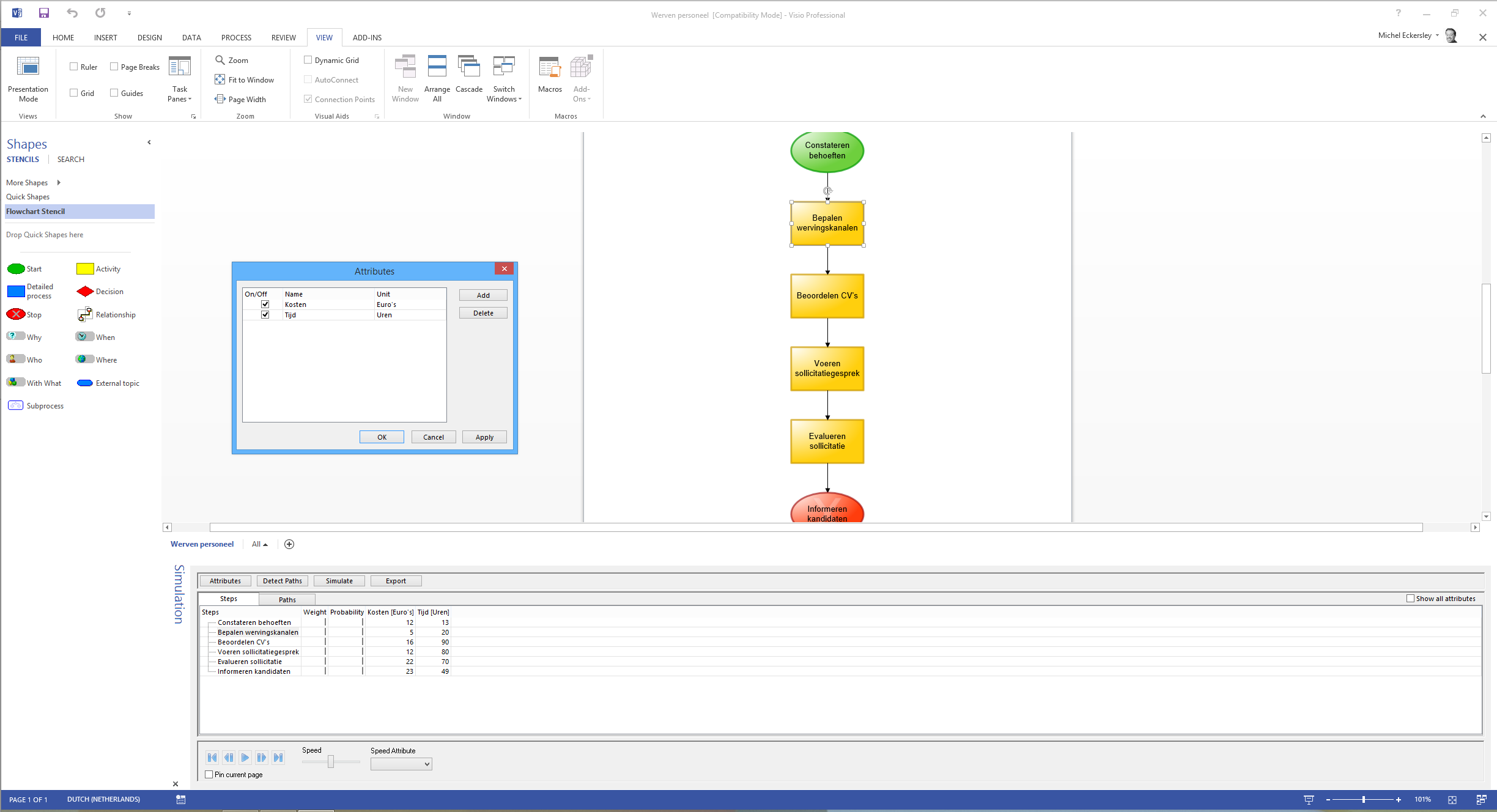Viewport: 1497px width, 812px height.
Task: Click the Save icon in title bar
Action: tap(44, 13)
